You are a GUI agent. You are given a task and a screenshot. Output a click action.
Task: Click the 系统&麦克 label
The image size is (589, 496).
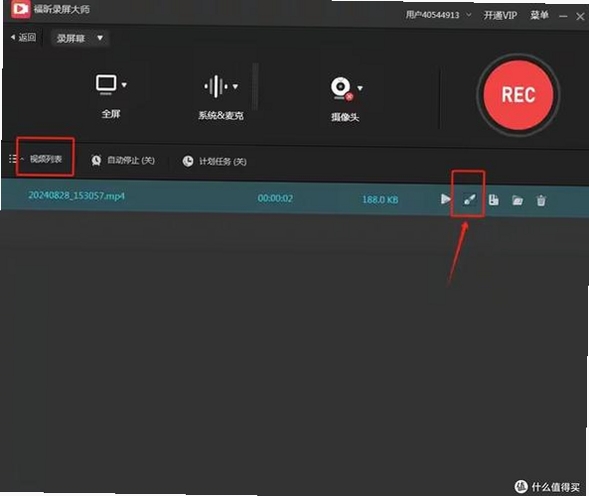tap(221, 115)
